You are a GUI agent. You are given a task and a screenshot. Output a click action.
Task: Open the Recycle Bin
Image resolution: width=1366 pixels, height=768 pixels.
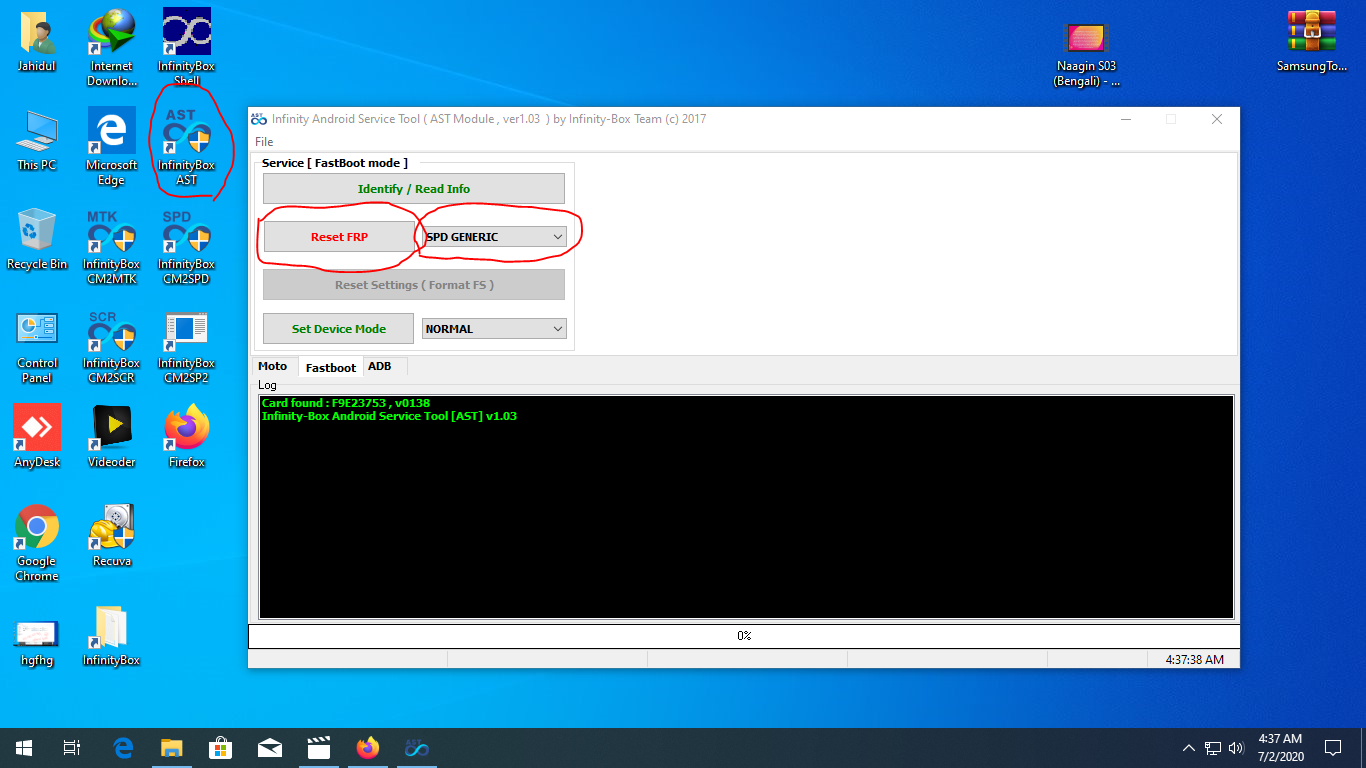point(37,239)
